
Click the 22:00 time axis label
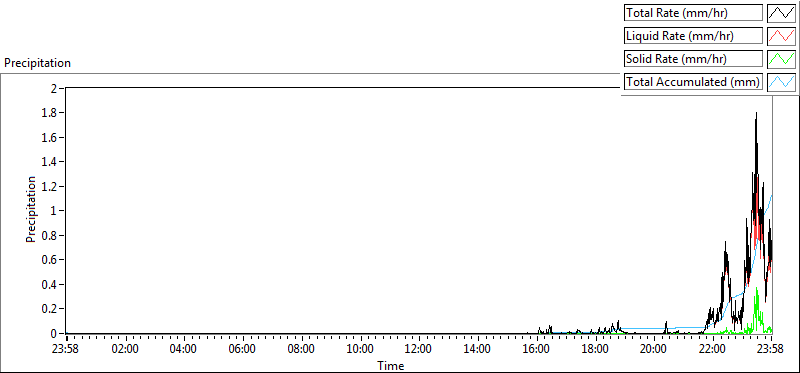(713, 350)
